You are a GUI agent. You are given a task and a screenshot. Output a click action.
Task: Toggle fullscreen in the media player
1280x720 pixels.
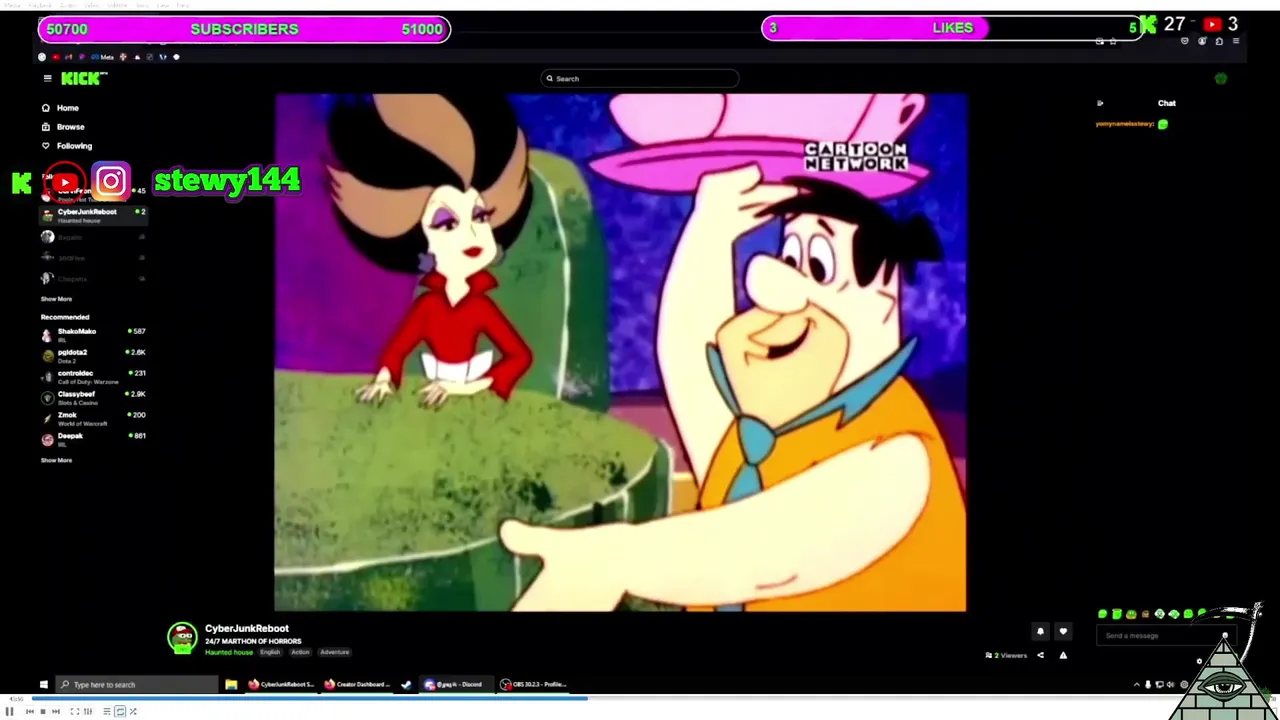click(75, 711)
